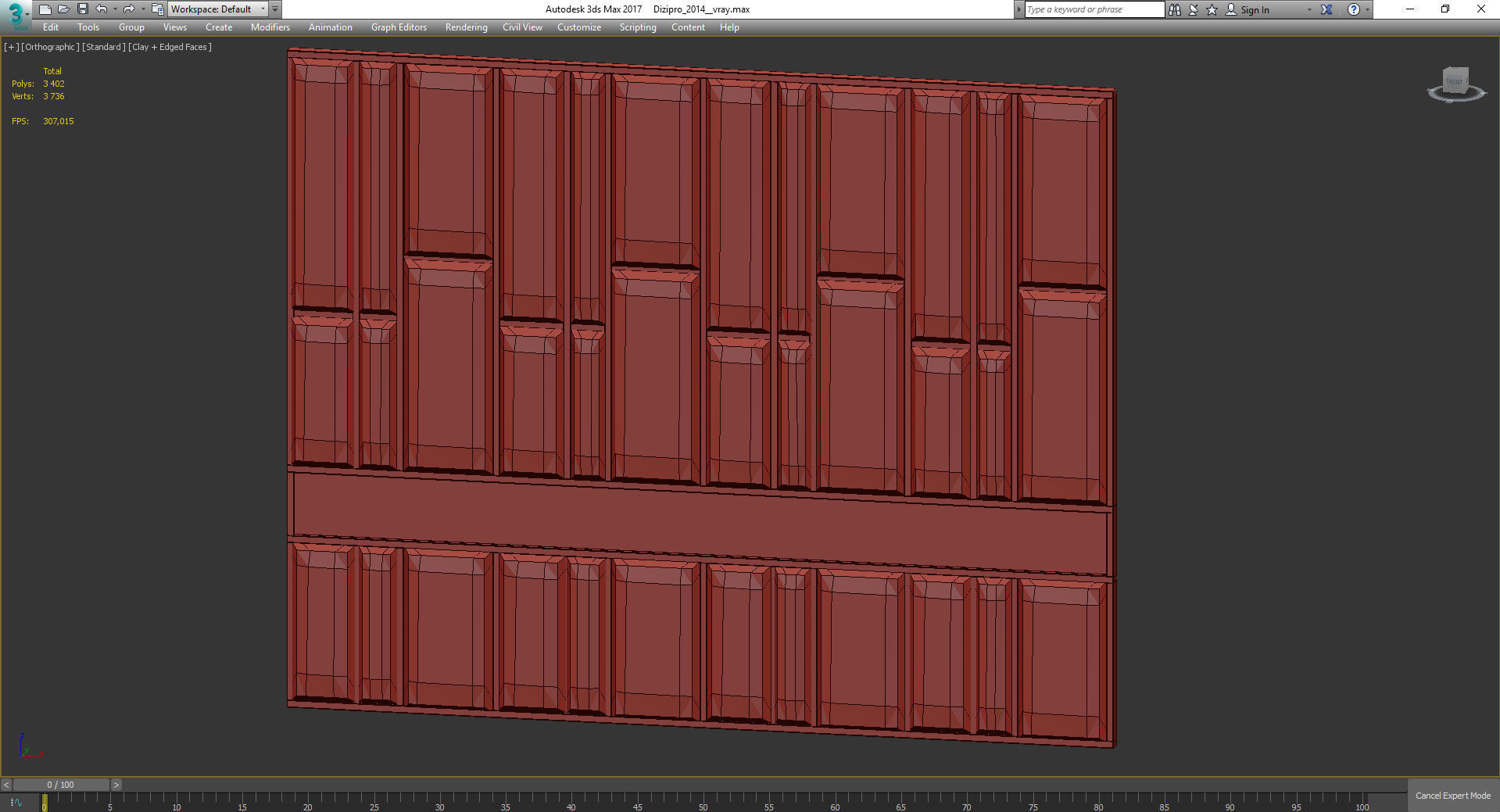Expand the undo history dropdown arrow

pyautogui.click(x=115, y=9)
